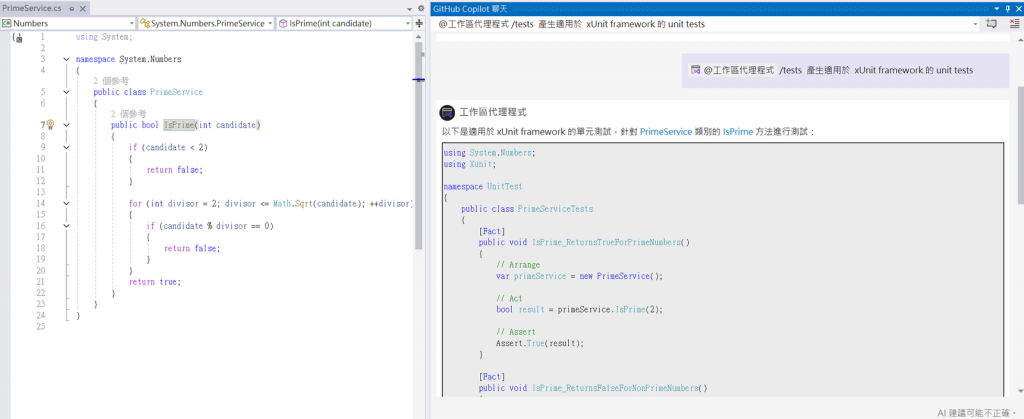1024x419 pixels.
Task: Click first [Fact] attribute in generated code
Action: click(492, 231)
